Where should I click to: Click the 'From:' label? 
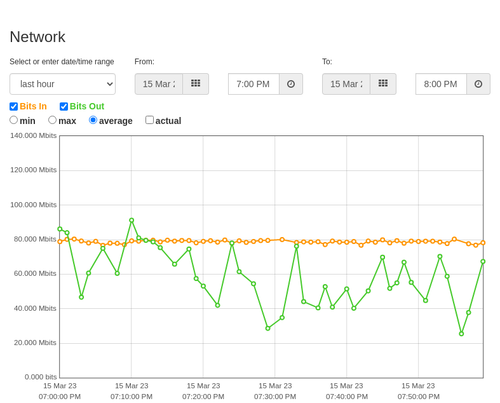(x=144, y=62)
